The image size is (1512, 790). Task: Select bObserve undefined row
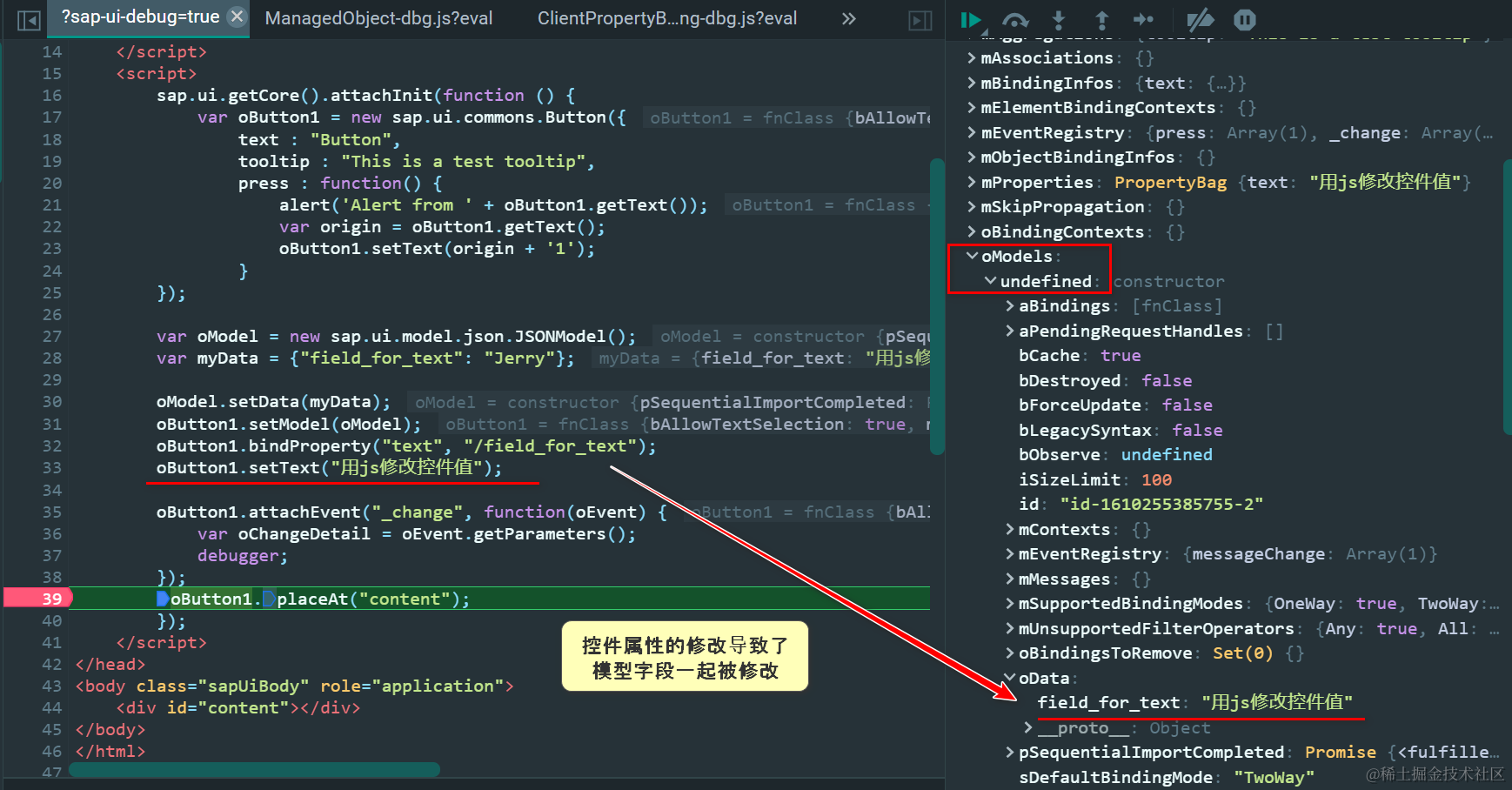point(1115,455)
